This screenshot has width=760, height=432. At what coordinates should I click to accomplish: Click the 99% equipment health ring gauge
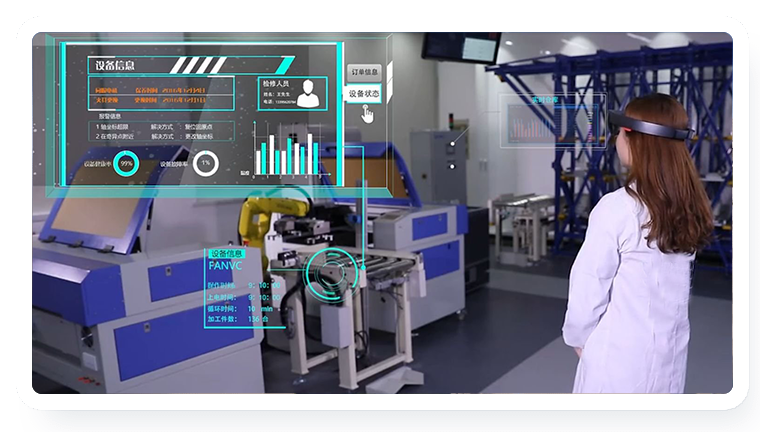click(126, 163)
